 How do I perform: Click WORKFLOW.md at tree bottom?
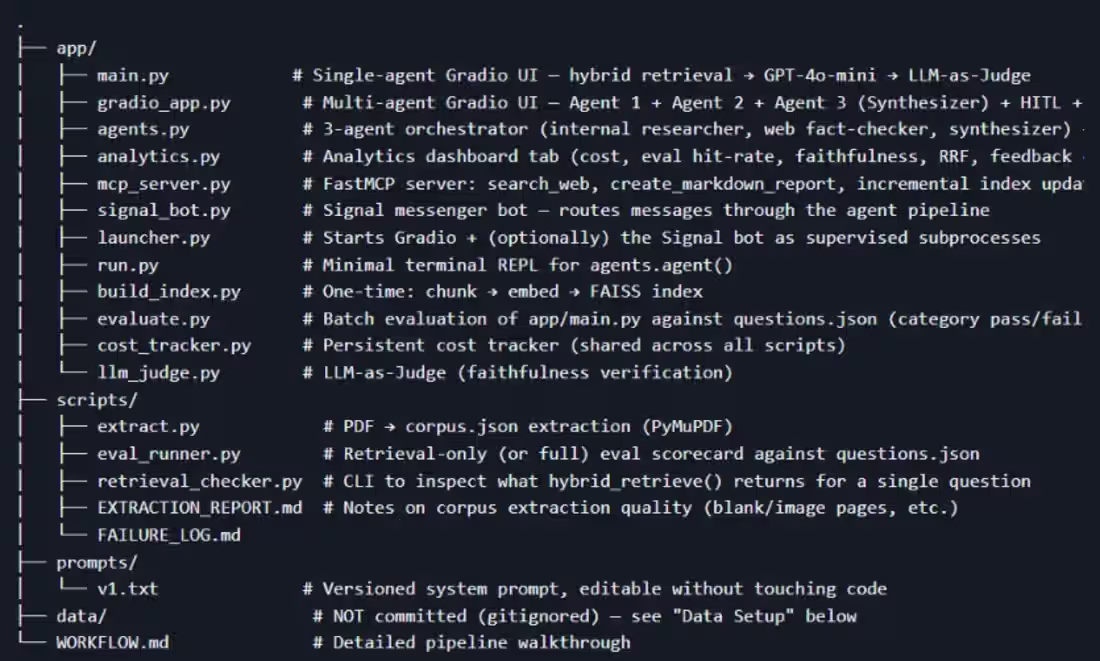[x=112, y=643]
